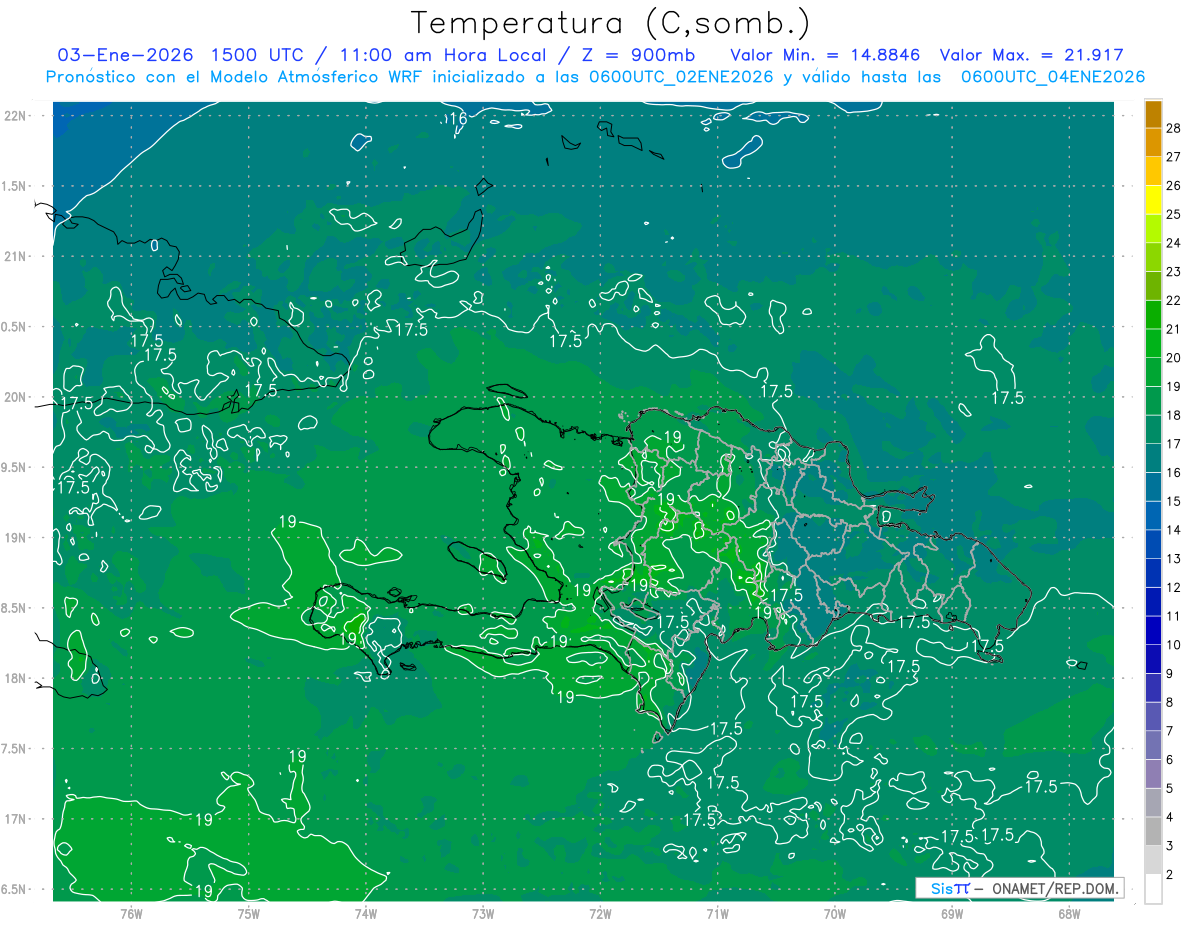Click the '17N' latitude axis label
Screen dimensions: 1200x927
click(16, 819)
